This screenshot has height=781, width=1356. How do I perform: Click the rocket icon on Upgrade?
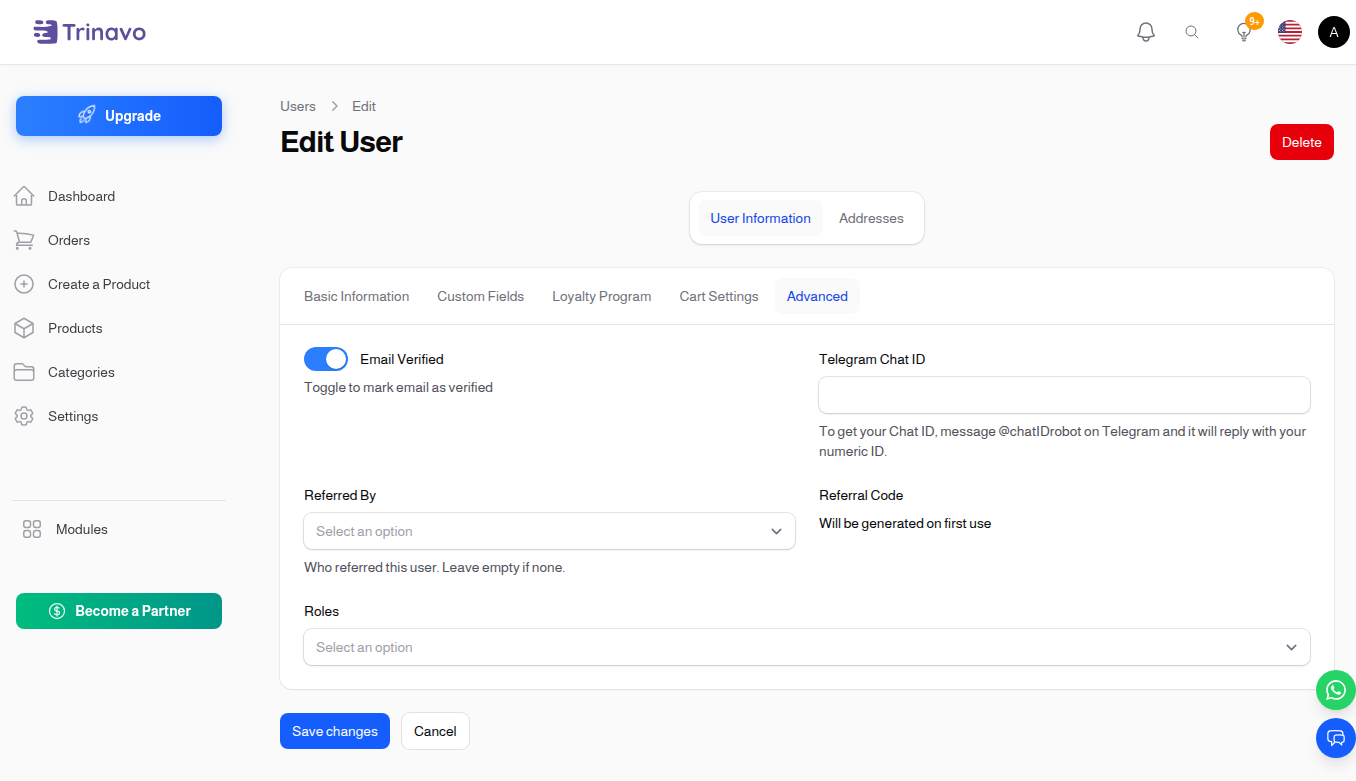87,116
